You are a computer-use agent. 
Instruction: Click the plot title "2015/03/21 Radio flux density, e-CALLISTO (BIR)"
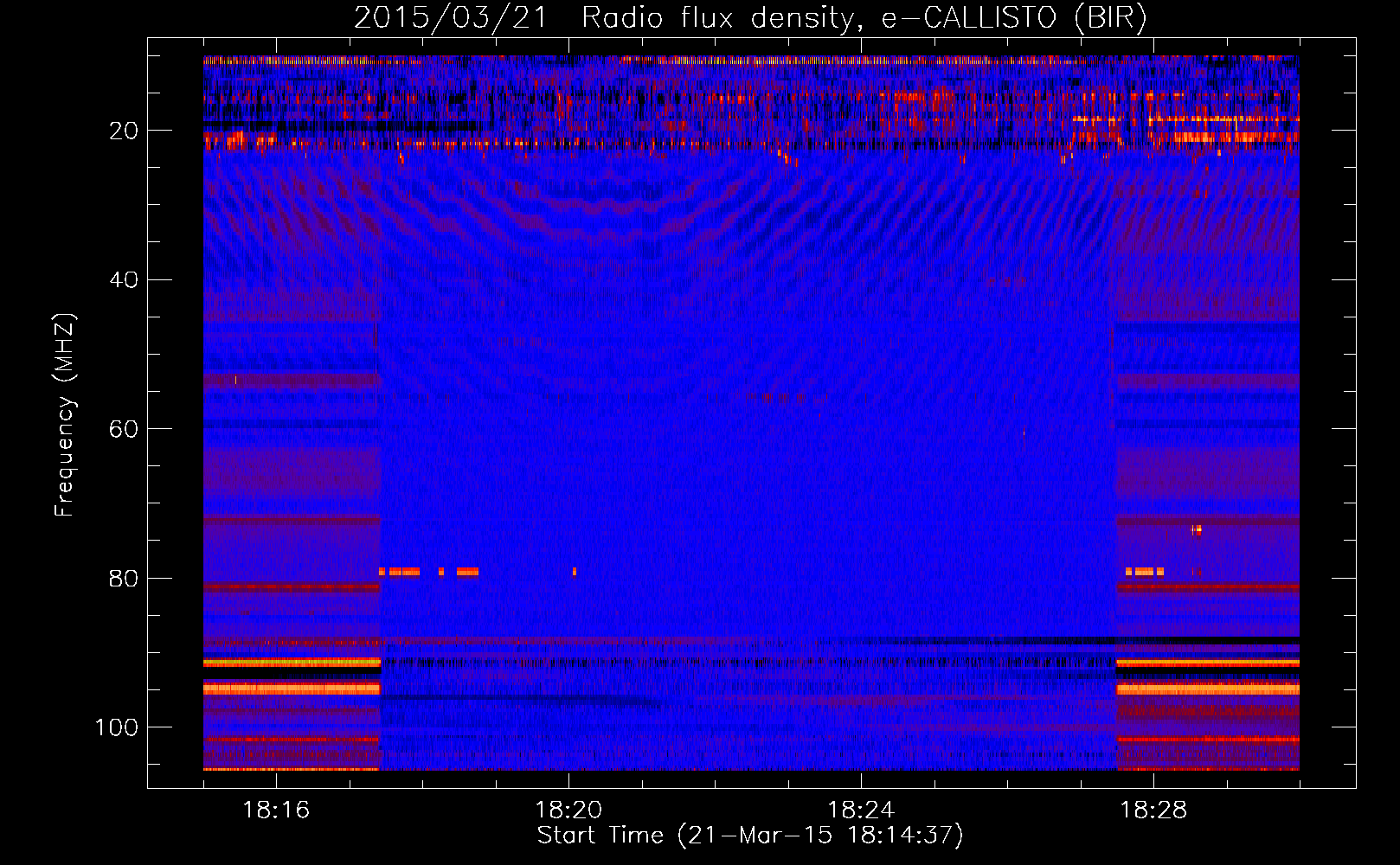click(x=750, y=17)
